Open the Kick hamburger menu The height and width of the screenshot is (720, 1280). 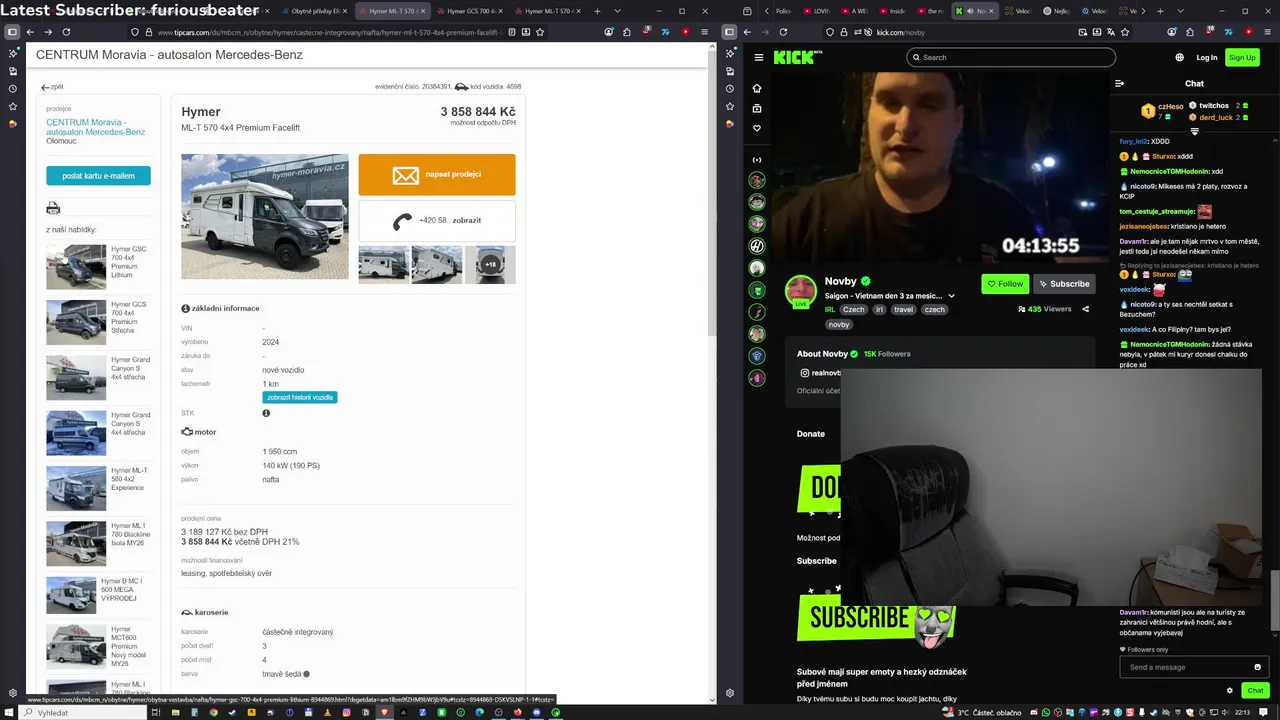(759, 57)
